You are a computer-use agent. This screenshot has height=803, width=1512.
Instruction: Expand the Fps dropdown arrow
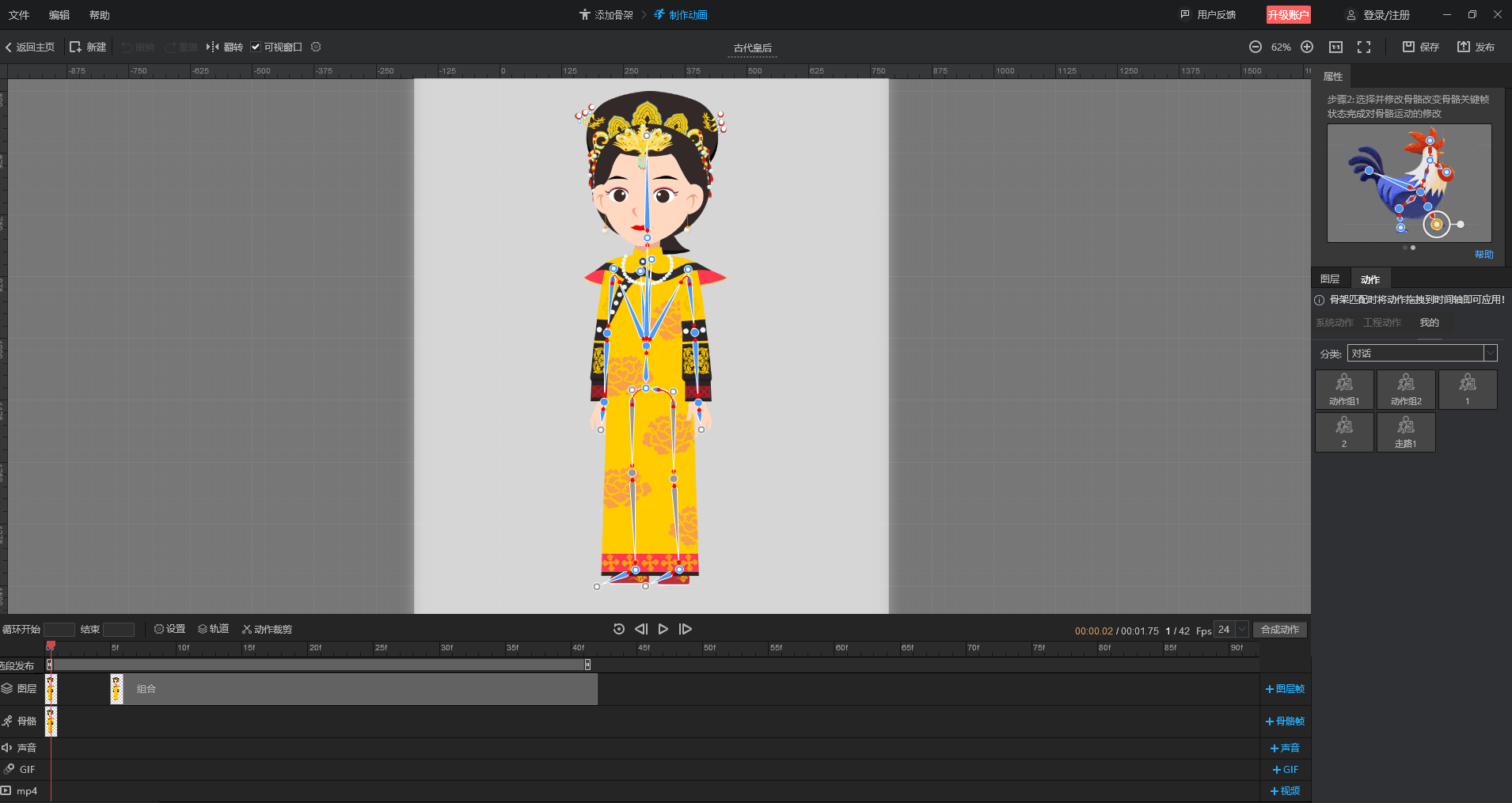(x=1242, y=630)
